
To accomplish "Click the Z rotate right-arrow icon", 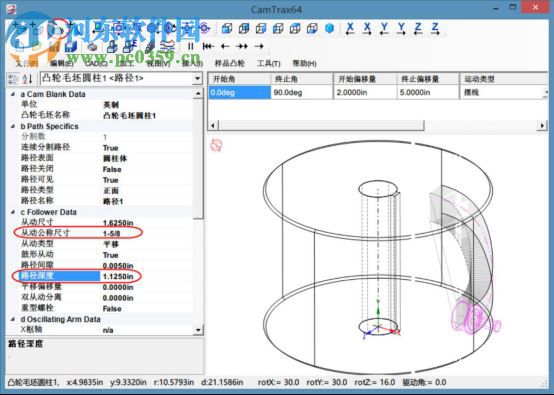I will [x=435, y=28].
